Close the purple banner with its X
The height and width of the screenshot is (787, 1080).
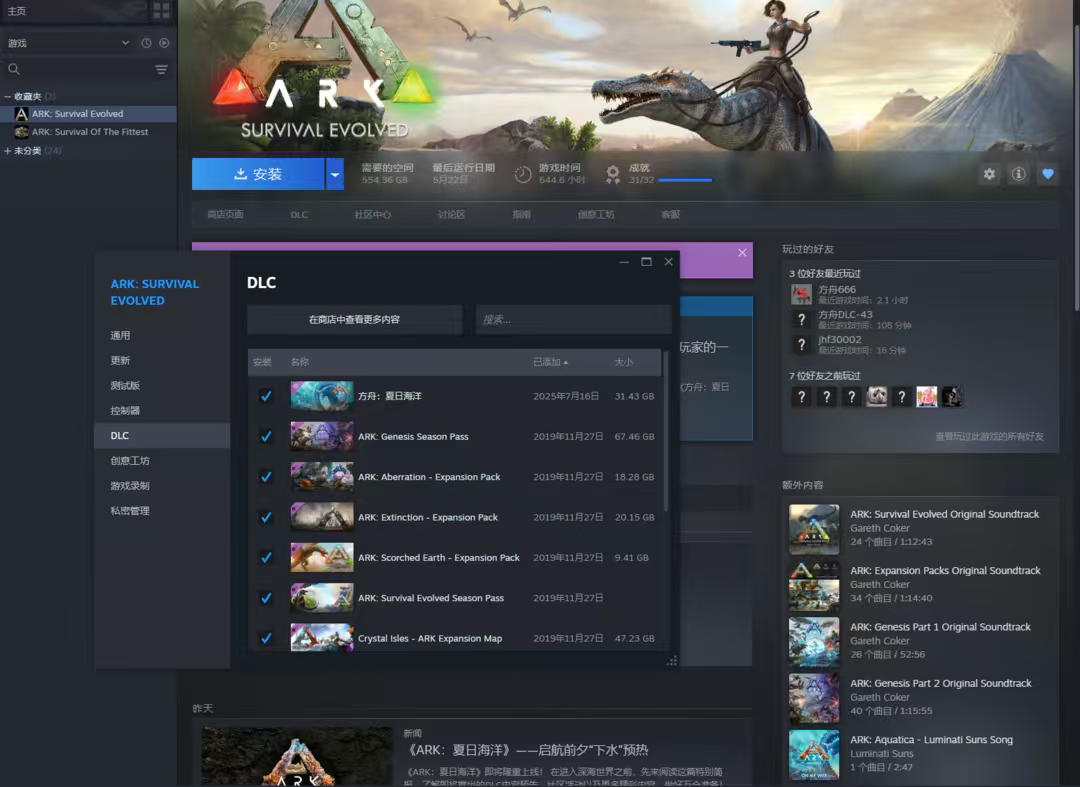pyautogui.click(x=742, y=253)
